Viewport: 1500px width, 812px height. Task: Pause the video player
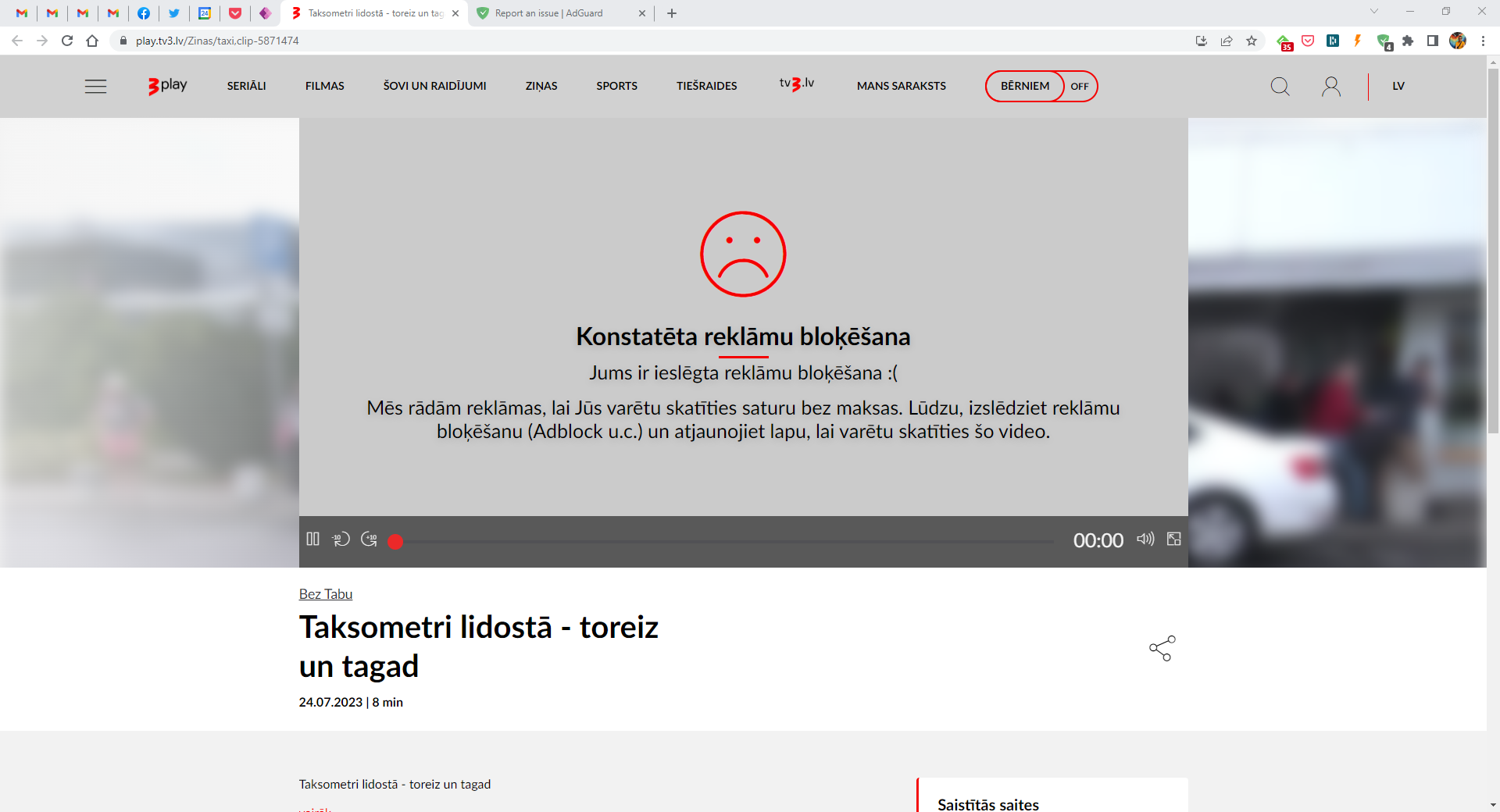pos(313,539)
